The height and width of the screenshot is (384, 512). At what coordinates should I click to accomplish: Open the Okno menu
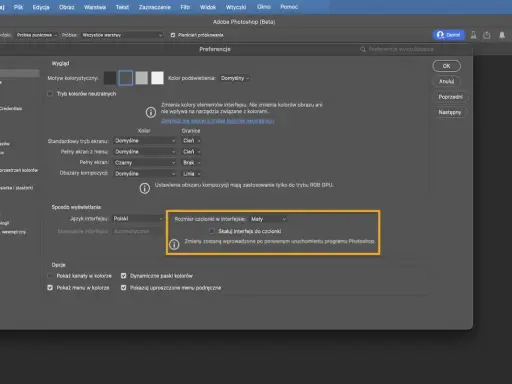(264, 7)
